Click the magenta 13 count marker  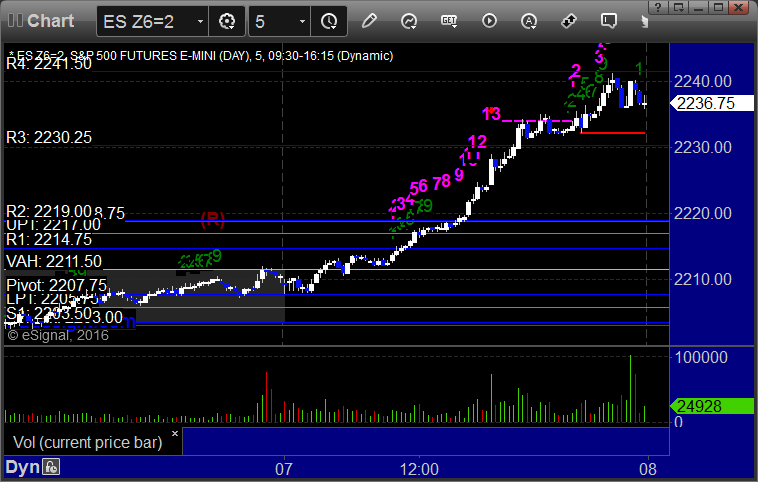click(x=491, y=114)
